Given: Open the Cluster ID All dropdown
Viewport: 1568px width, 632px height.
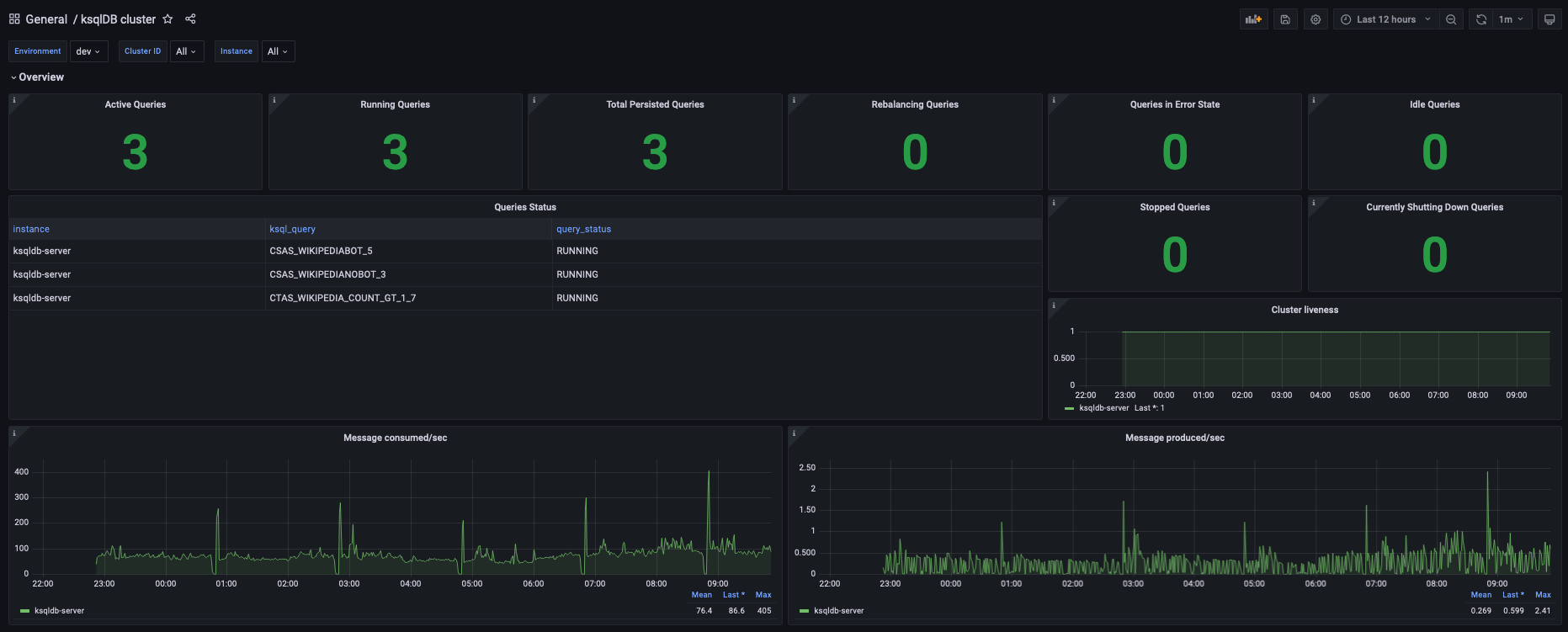Looking at the screenshot, I should (186, 51).
